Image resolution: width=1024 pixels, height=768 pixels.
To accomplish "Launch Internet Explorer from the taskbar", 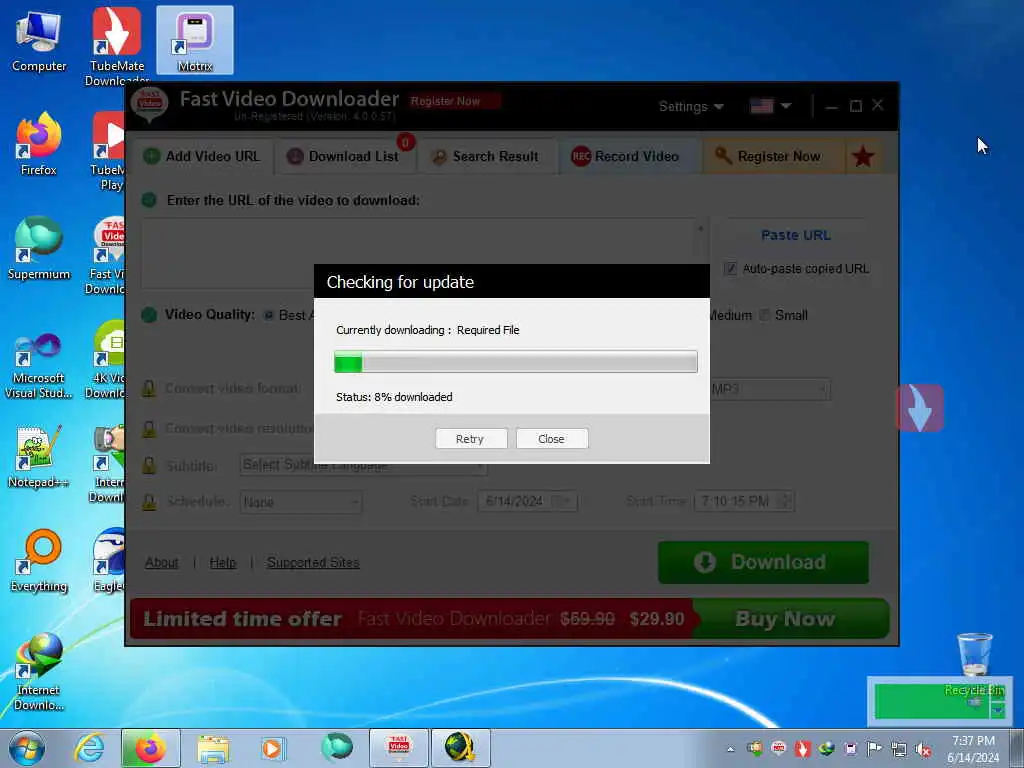I will click(89, 748).
